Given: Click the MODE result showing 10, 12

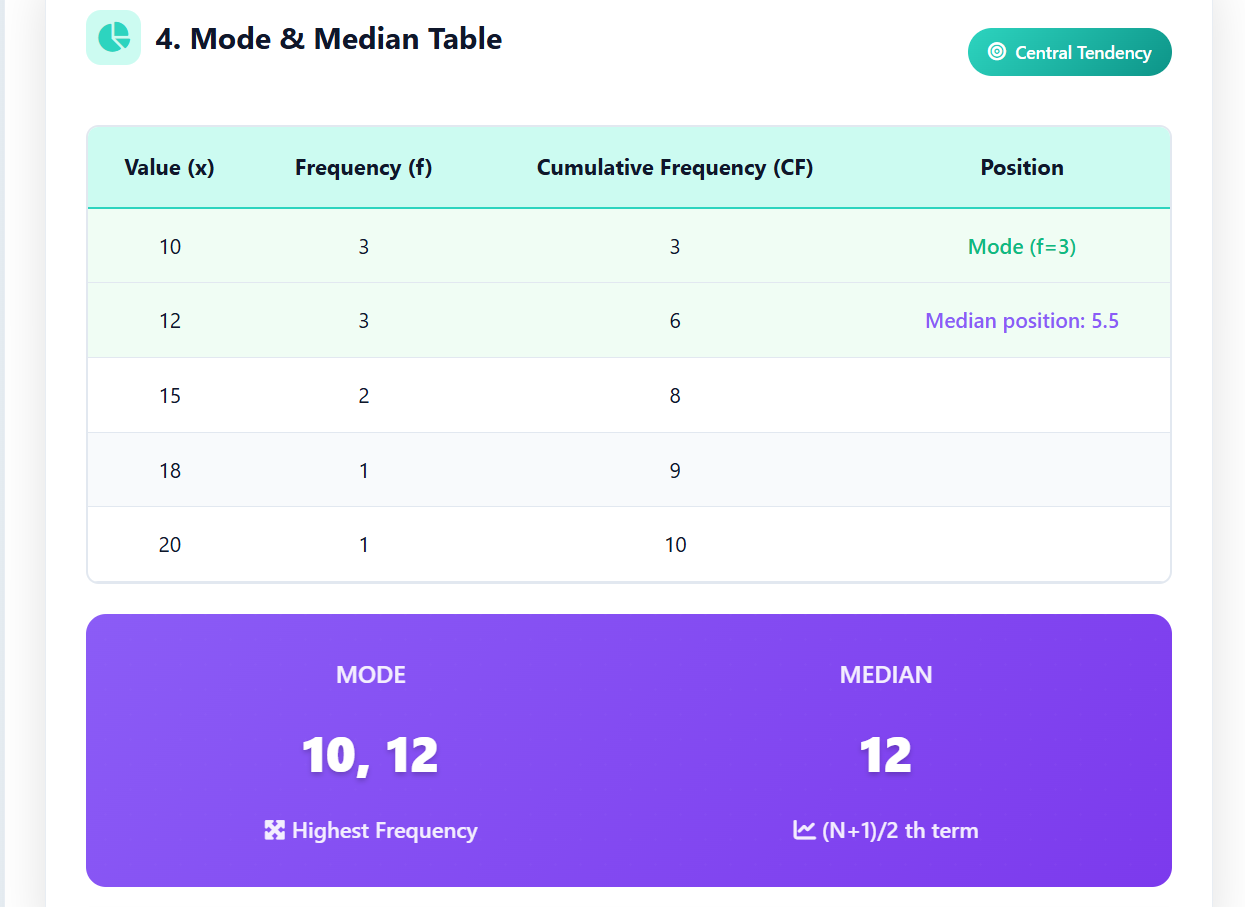Looking at the screenshot, I should (x=370, y=755).
